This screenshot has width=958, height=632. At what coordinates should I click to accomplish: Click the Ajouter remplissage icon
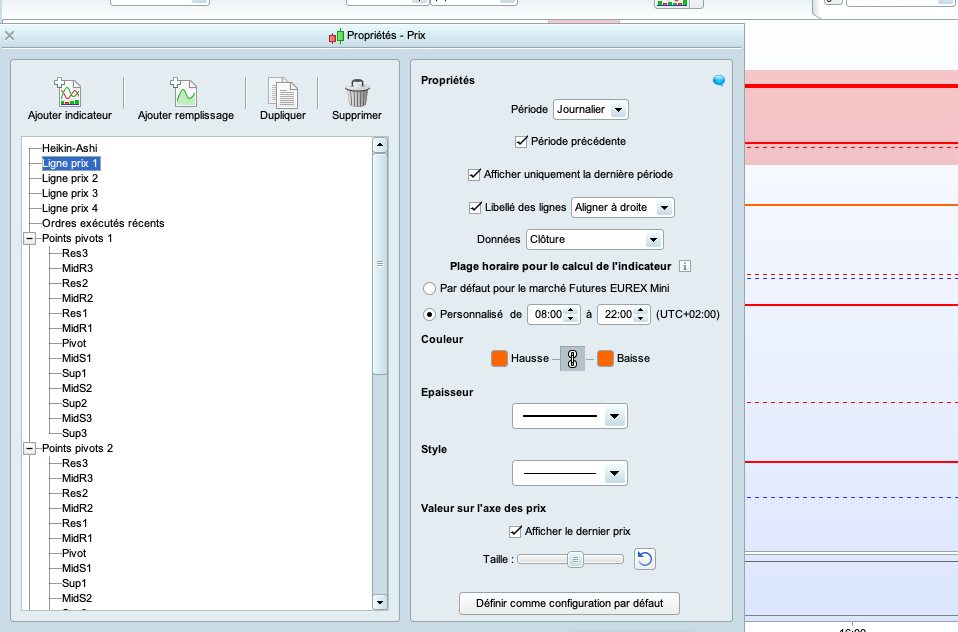[185, 93]
